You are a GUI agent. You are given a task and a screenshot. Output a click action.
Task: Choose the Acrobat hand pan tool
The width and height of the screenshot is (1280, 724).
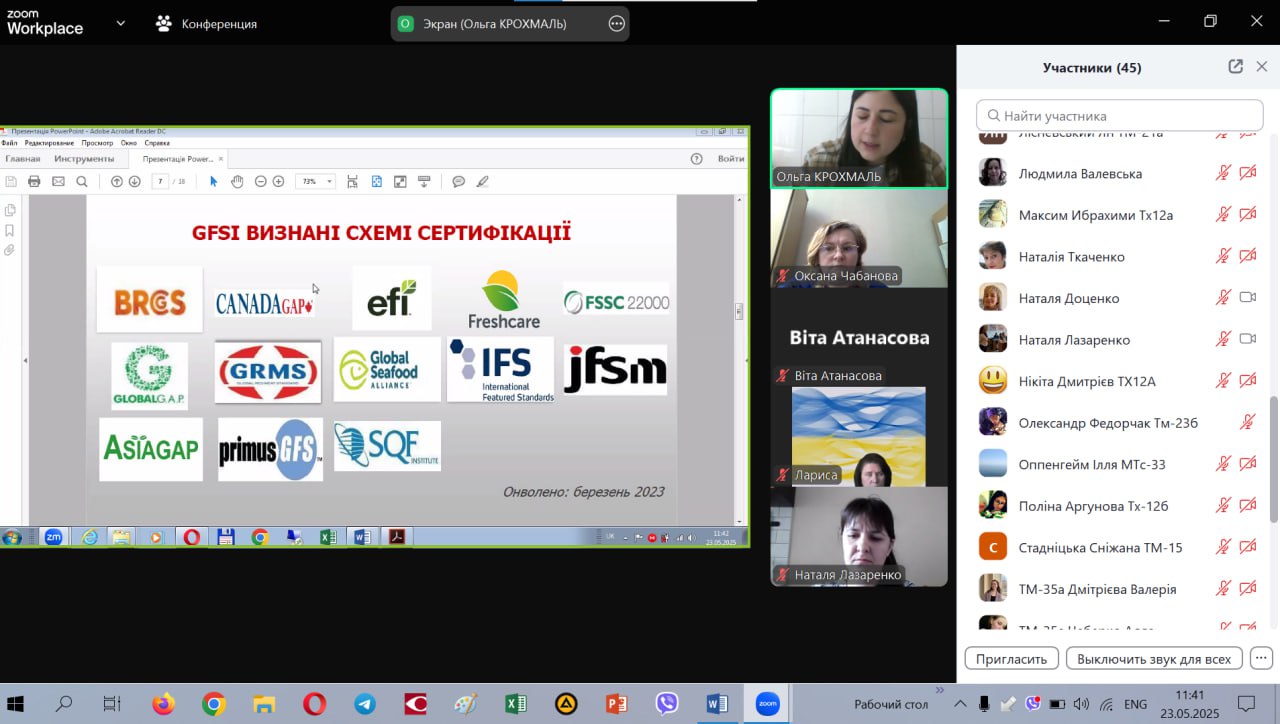tap(237, 181)
